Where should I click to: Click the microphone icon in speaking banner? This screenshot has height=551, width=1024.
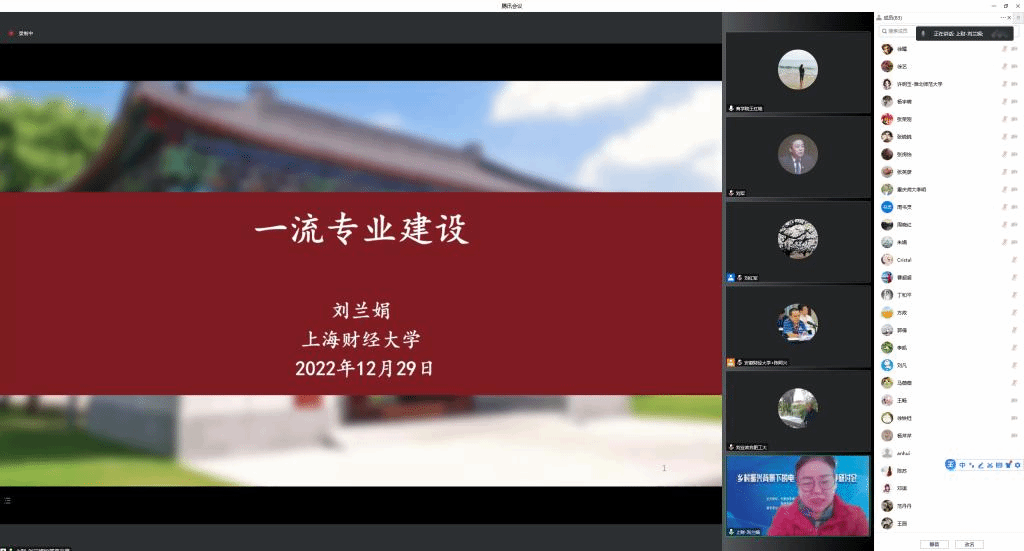click(925, 33)
